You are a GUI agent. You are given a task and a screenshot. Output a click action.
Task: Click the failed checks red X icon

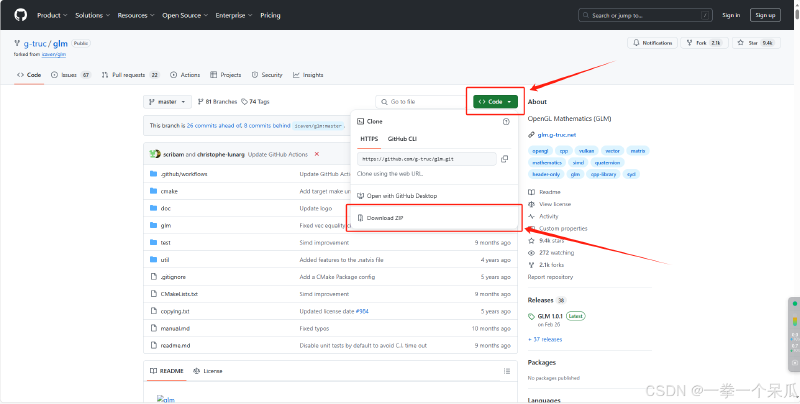[317, 154]
